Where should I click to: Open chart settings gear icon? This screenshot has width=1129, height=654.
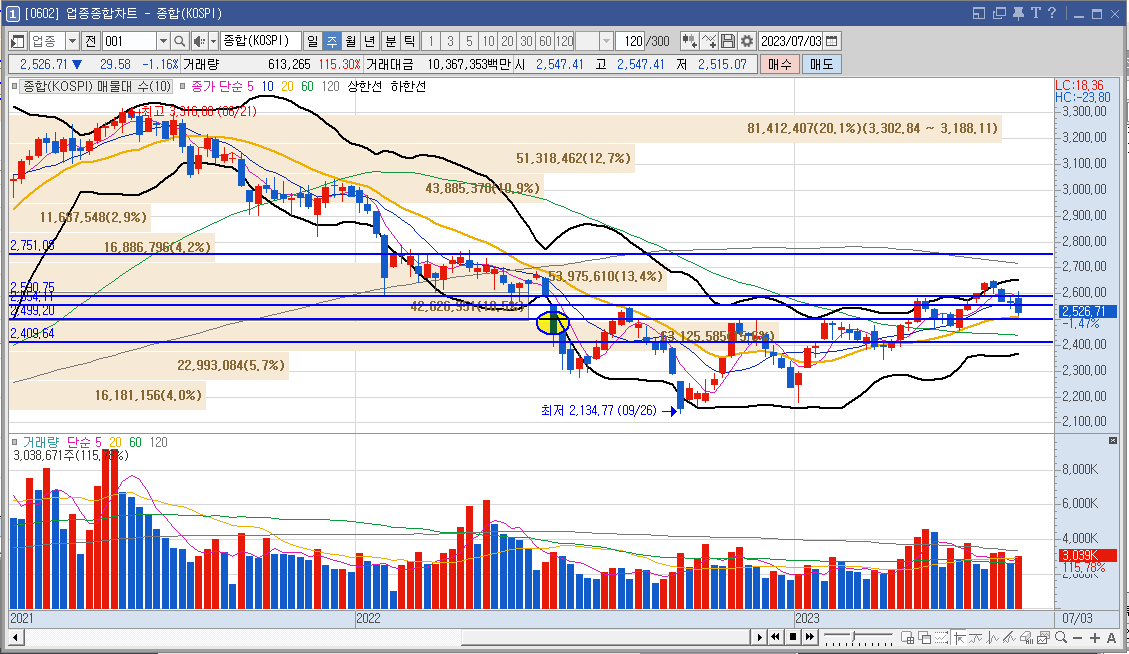tap(747, 41)
